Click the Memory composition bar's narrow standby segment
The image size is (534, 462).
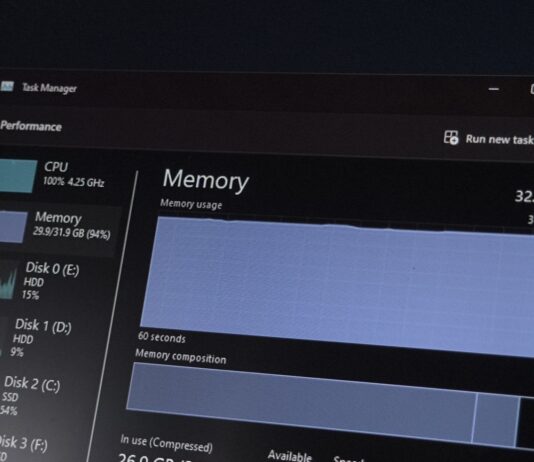pyautogui.click(x=496, y=419)
